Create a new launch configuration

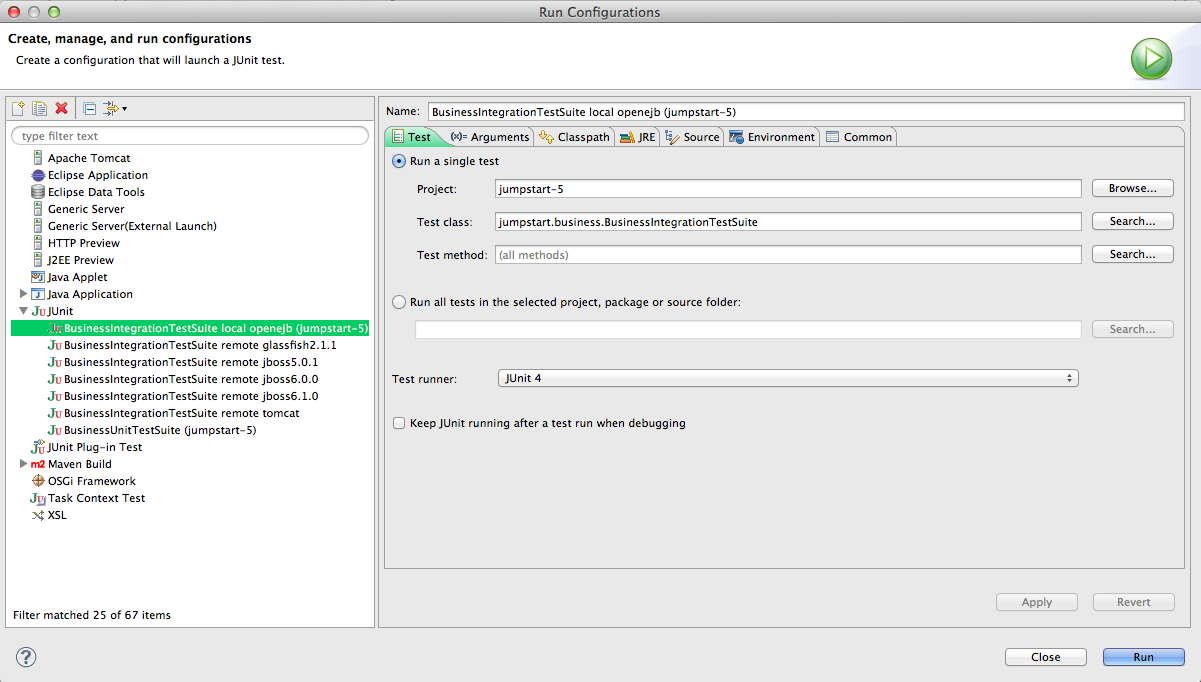18,108
